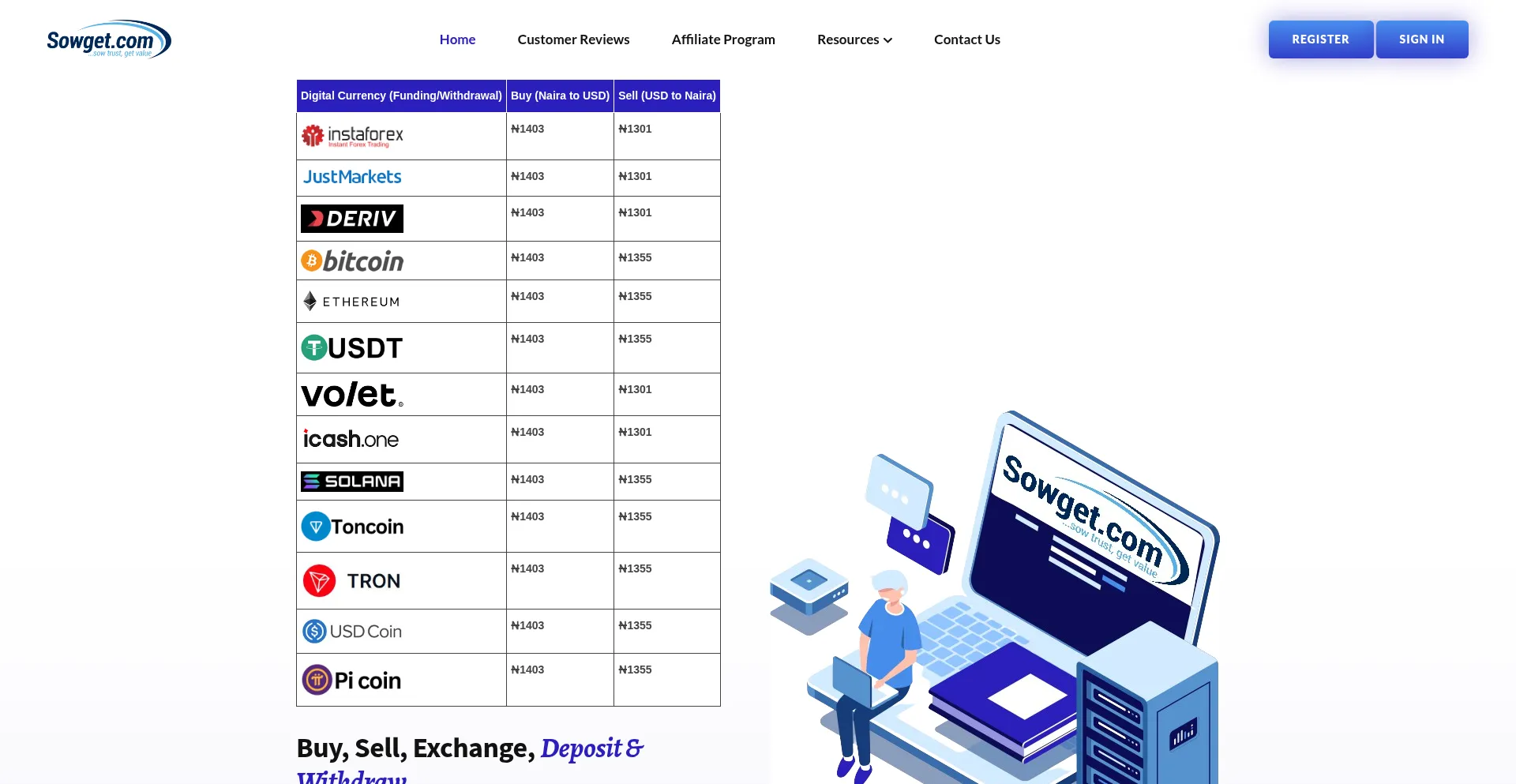
Task: Click the laptop illustration image
Action: pyautogui.click(x=995, y=597)
